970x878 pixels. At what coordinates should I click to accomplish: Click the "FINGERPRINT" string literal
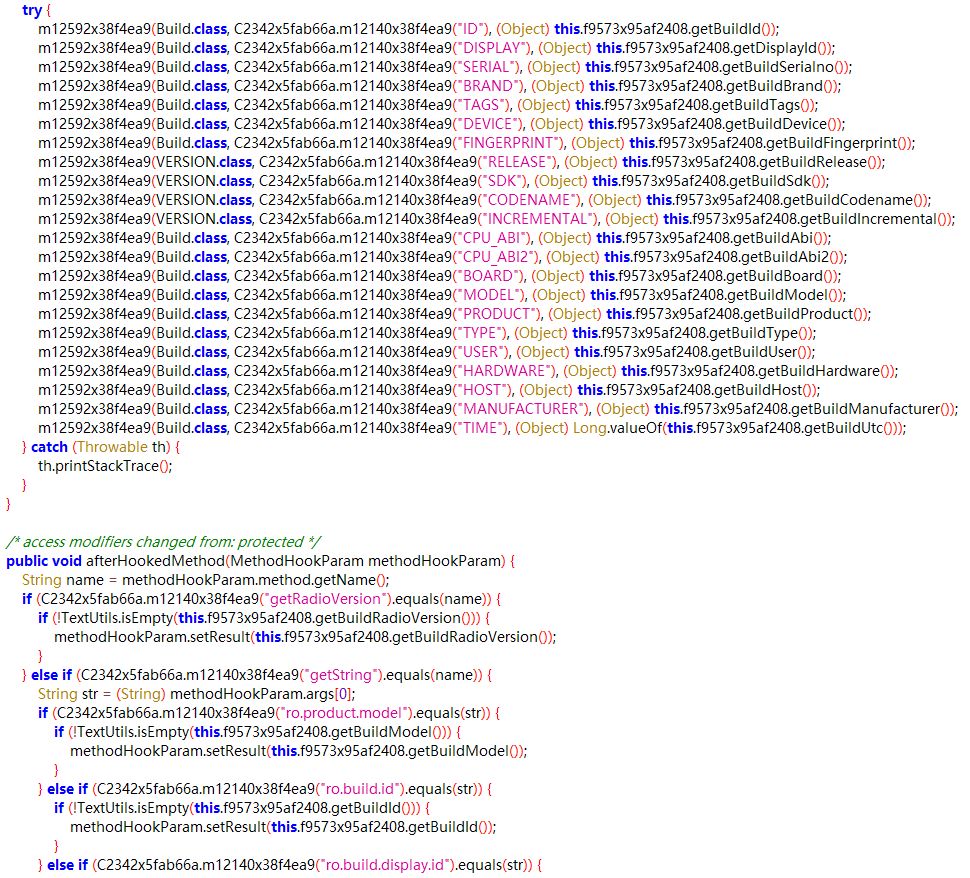tap(509, 143)
